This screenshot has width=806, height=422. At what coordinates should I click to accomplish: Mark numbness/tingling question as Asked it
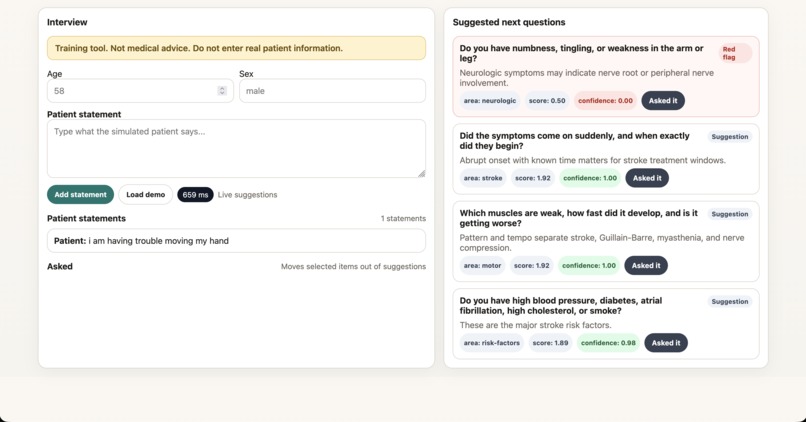pos(663,101)
